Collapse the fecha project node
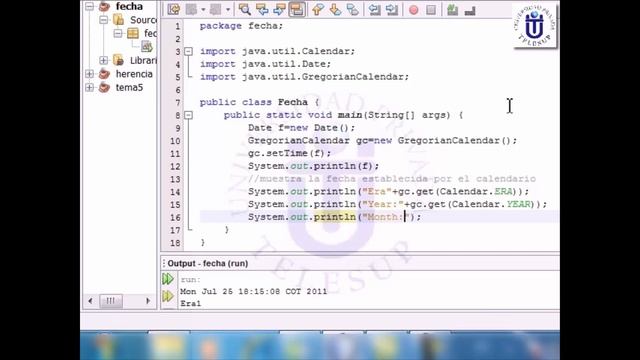 tap(89, 6)
